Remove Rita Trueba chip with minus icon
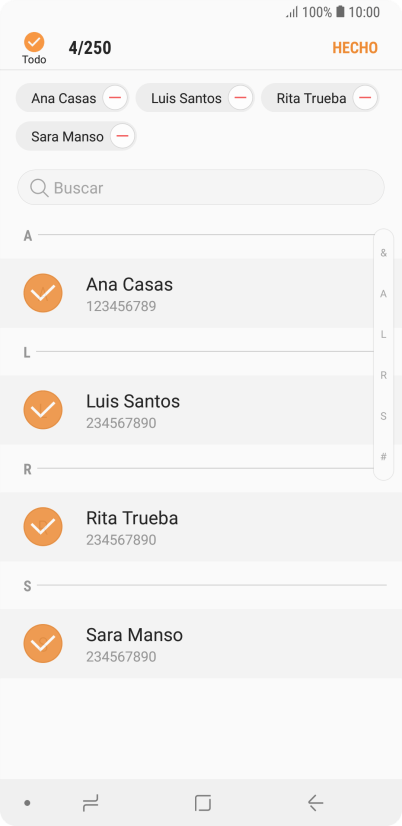Viewport: 402px width, 826px height. tap(365, 98)
